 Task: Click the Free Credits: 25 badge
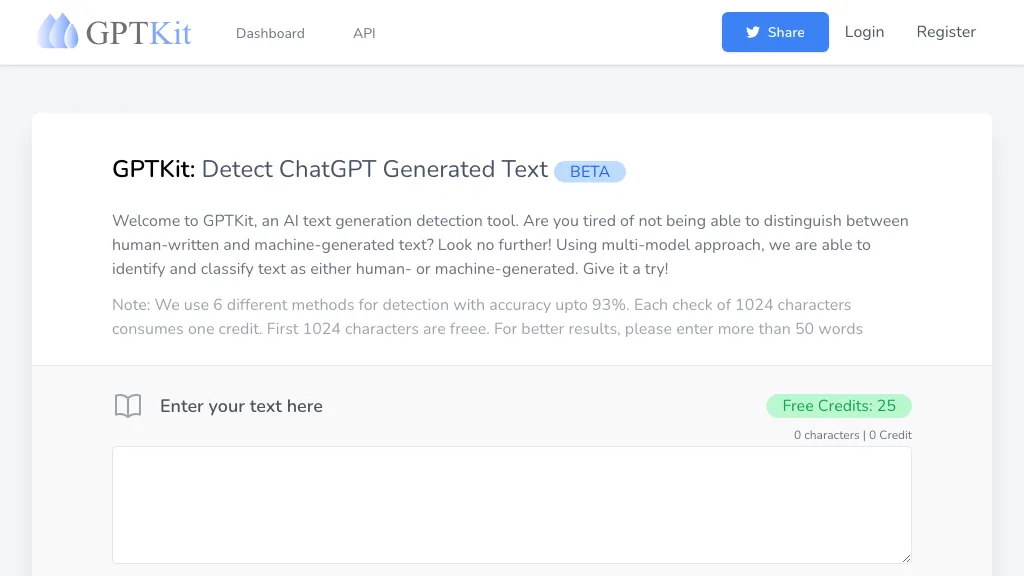(x=838, y=406)
